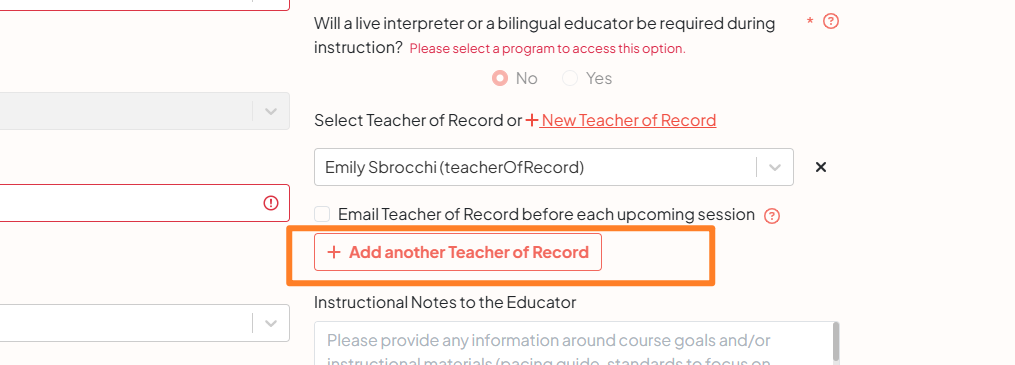Click inside the bottom-left white select field
This screenshot has width=1015, height=365.
[x=144, y=323]
